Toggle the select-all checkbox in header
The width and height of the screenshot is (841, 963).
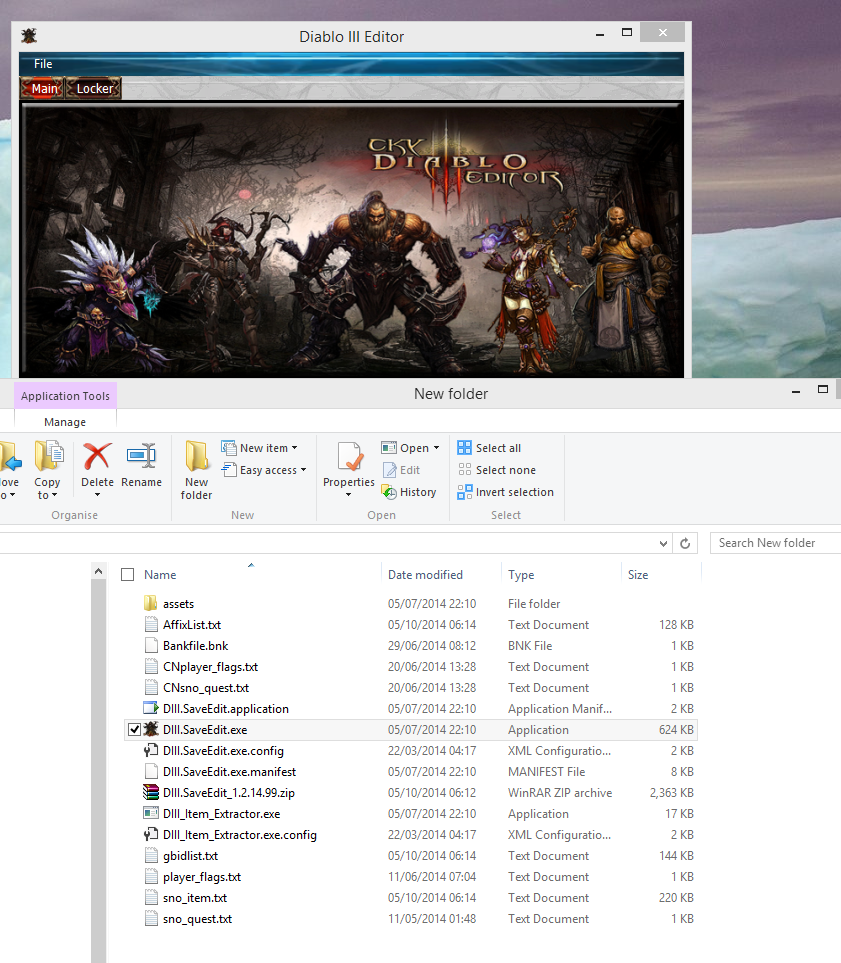click(127, 575)
